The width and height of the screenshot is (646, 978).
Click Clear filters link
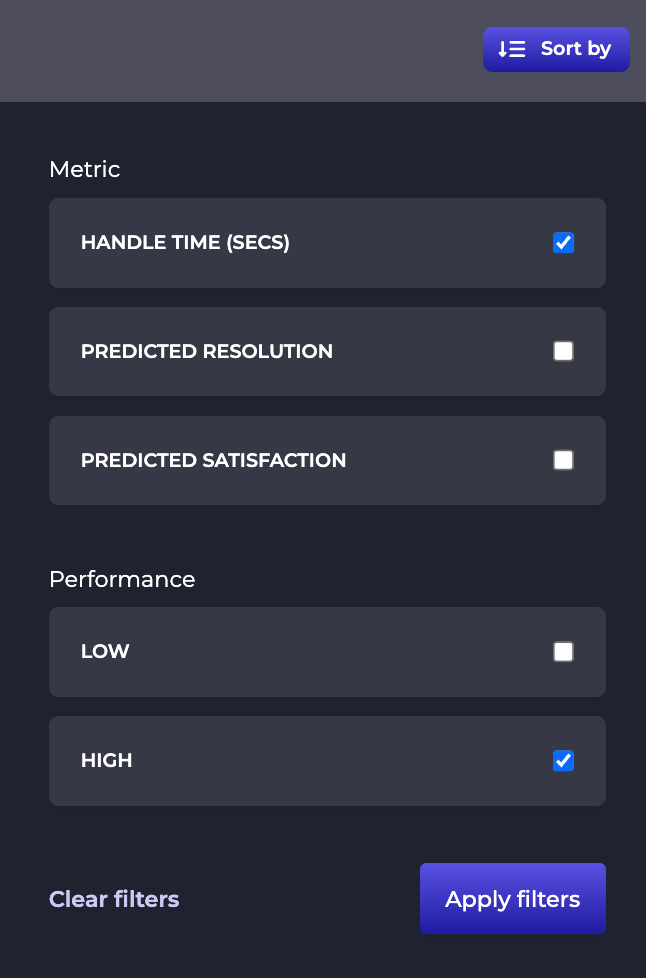click(x=114, y=899)
